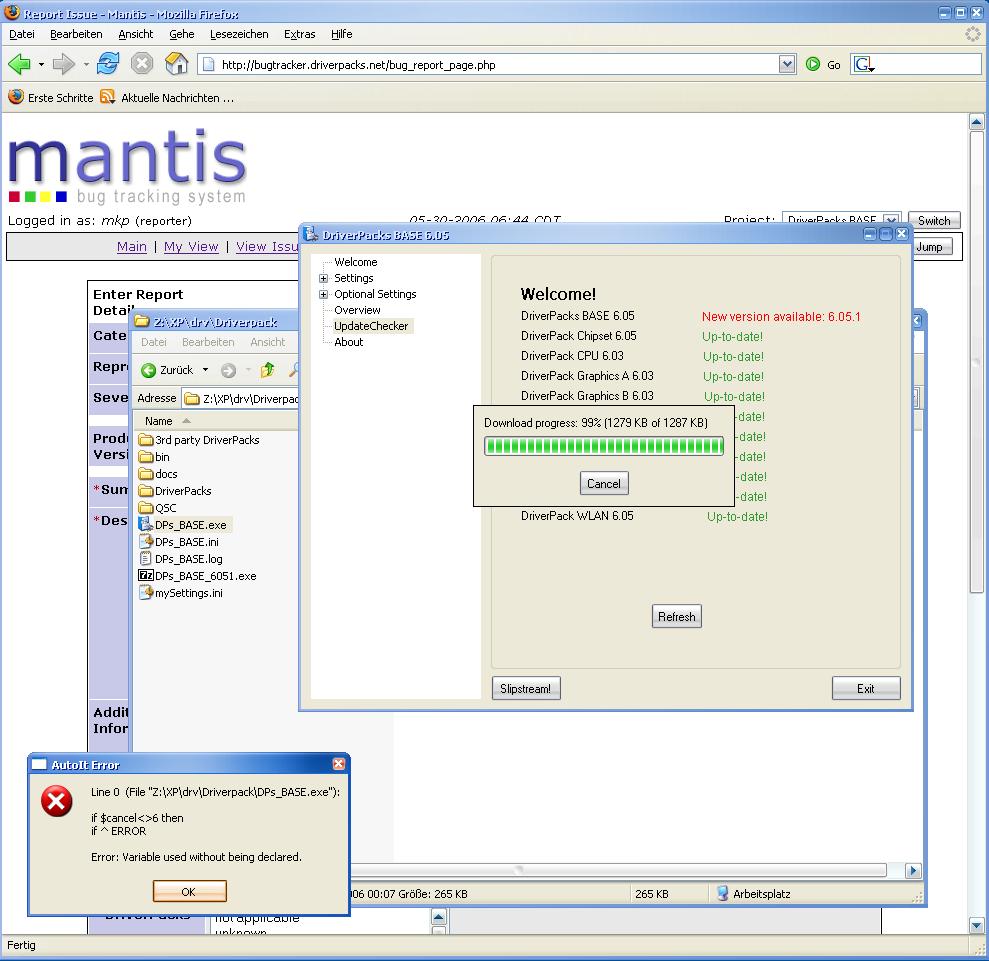This screenshot has width=989, height=961.
Task: Open the URL address bar dropdown
Action: point(787,65)
